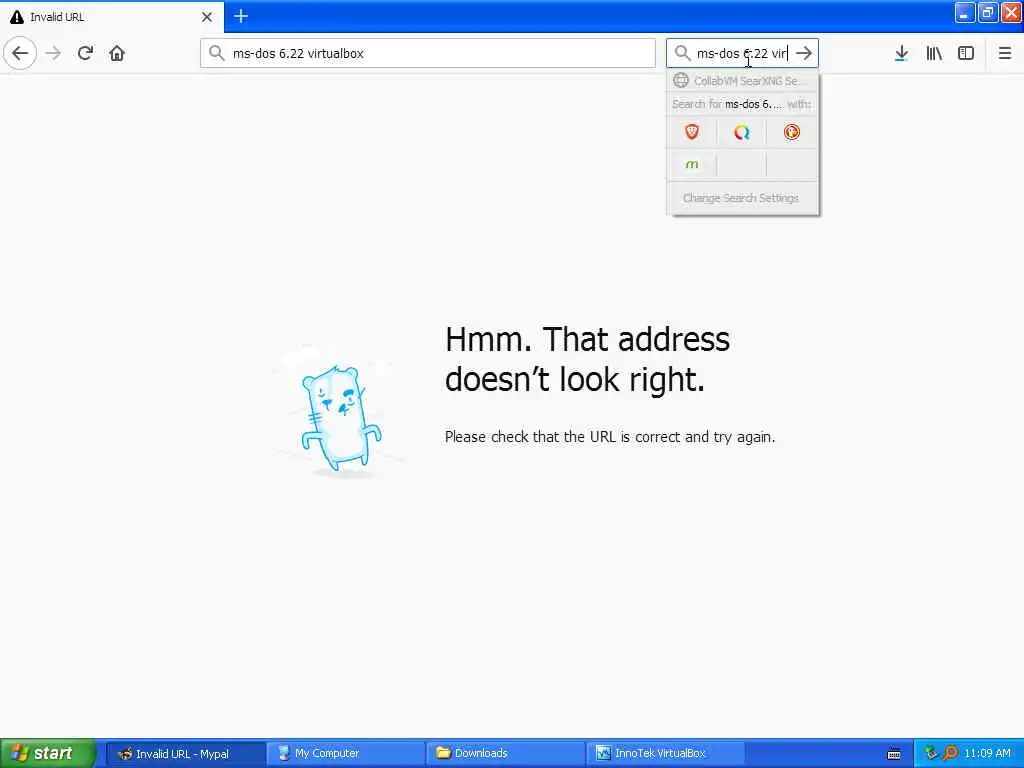1024x768 pixels.
Task: Click the 'Hmm. That address doesn't look right.' heading
Action: (x=587, y=359)
